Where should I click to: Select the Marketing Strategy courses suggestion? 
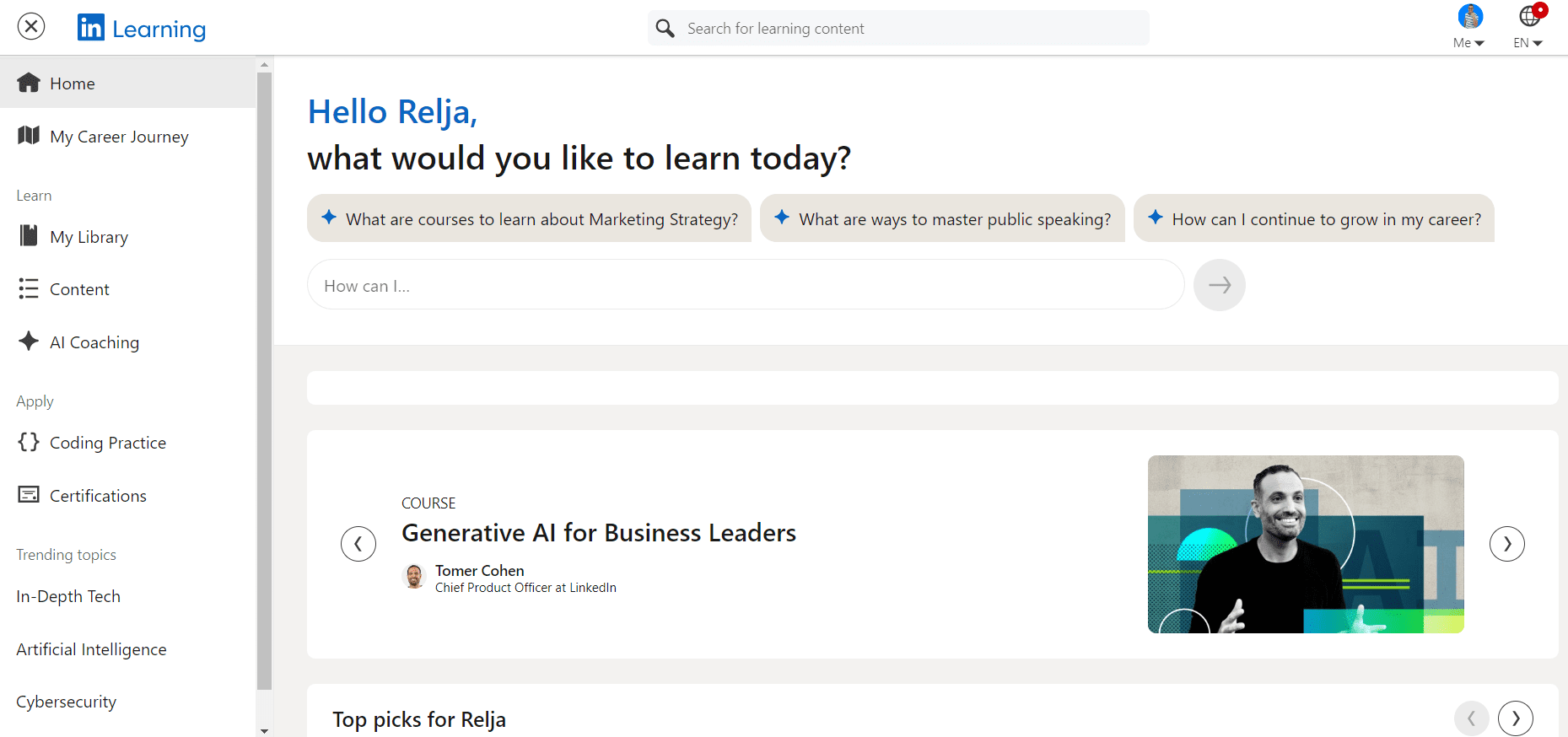529,218
